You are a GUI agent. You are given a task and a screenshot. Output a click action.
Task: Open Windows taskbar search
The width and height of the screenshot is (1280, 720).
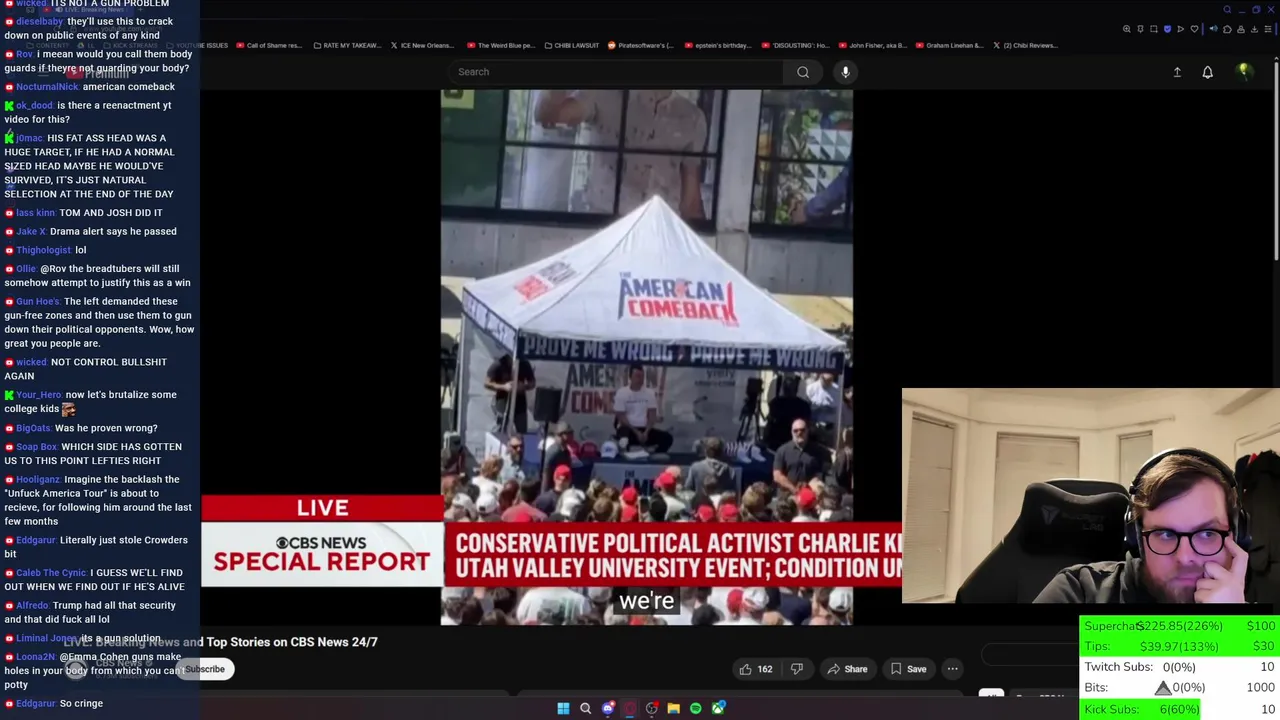586,709
